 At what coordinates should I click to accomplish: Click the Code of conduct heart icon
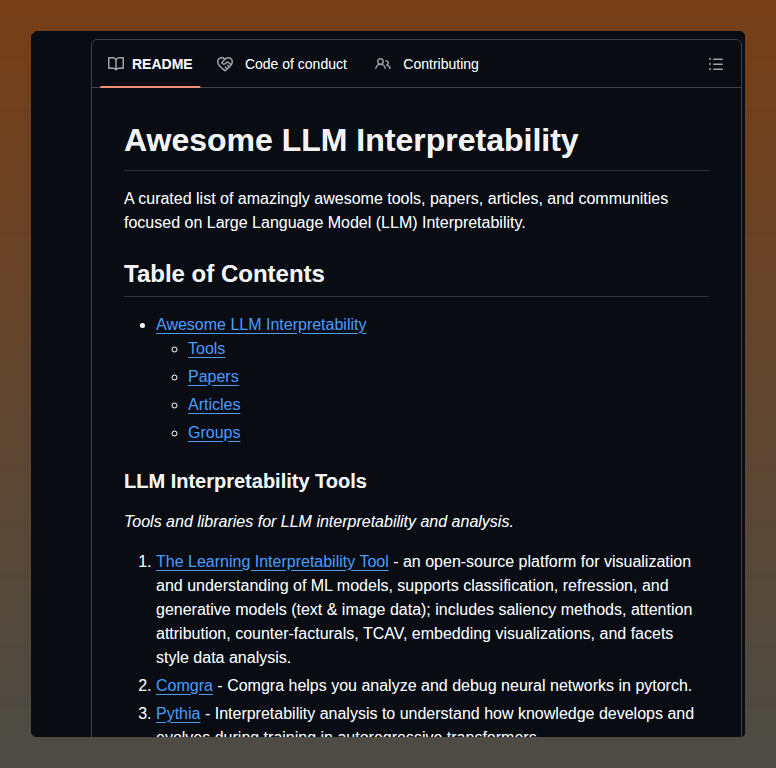pyautogui.click(x=225, y=64)
